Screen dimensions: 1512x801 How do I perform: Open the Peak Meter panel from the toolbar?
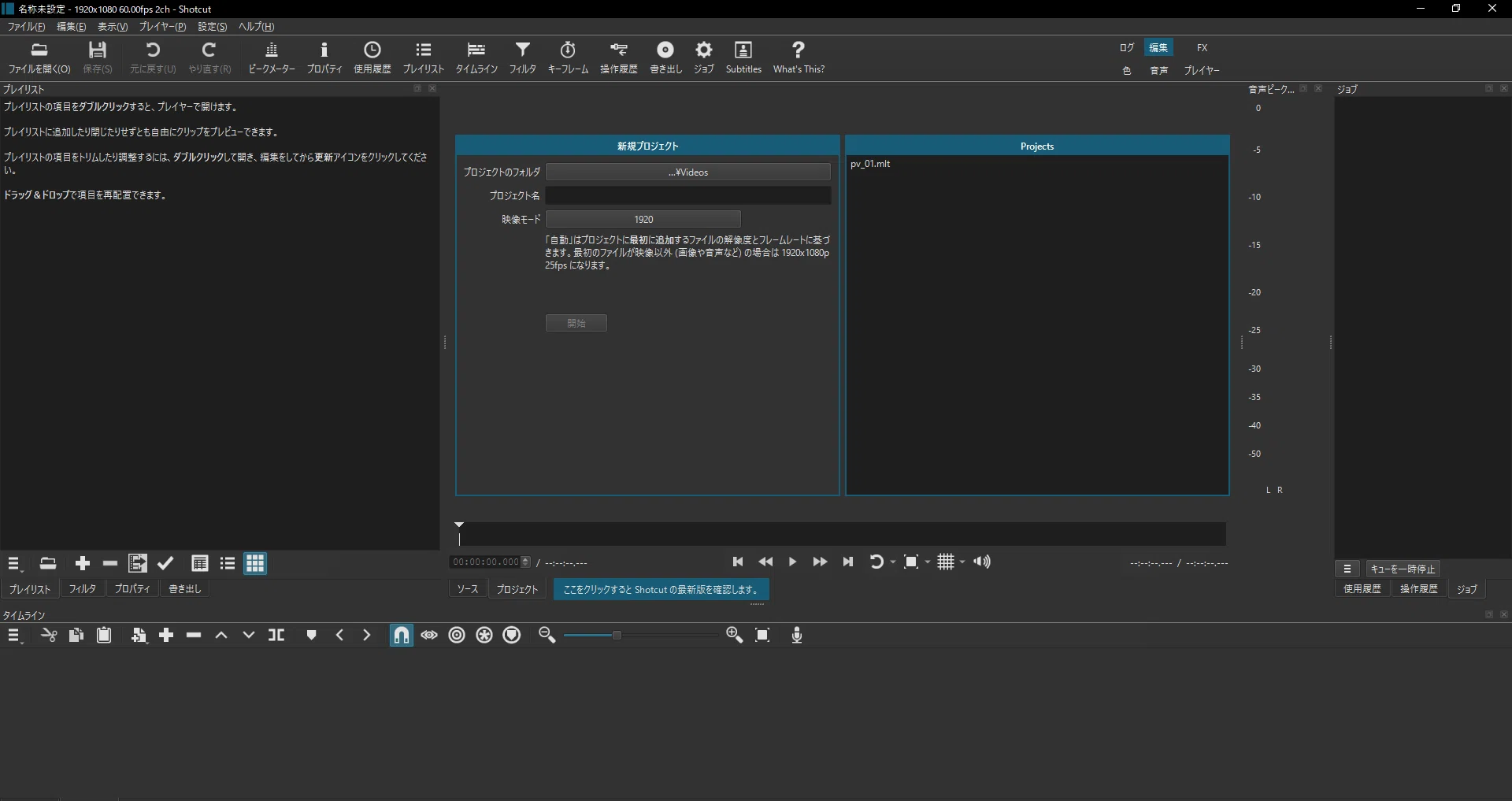click(272, 57)
